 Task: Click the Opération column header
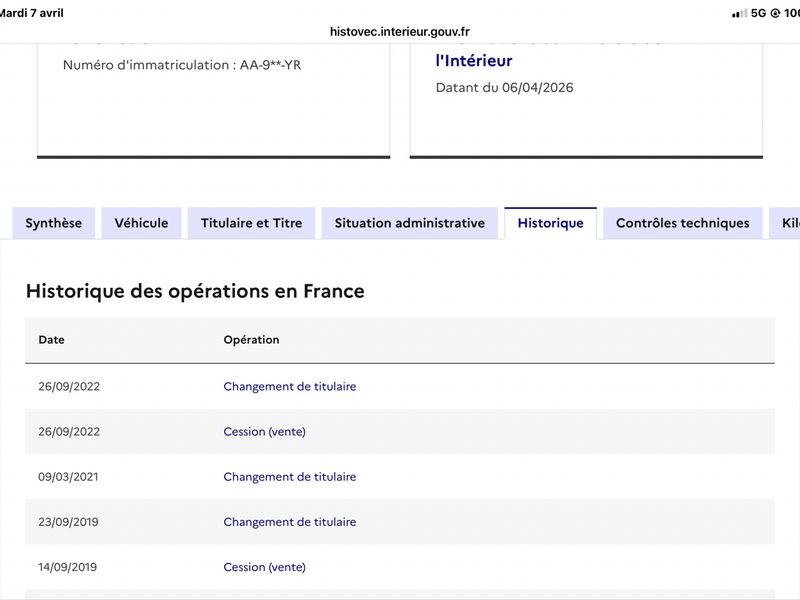(x=251, y=340)
